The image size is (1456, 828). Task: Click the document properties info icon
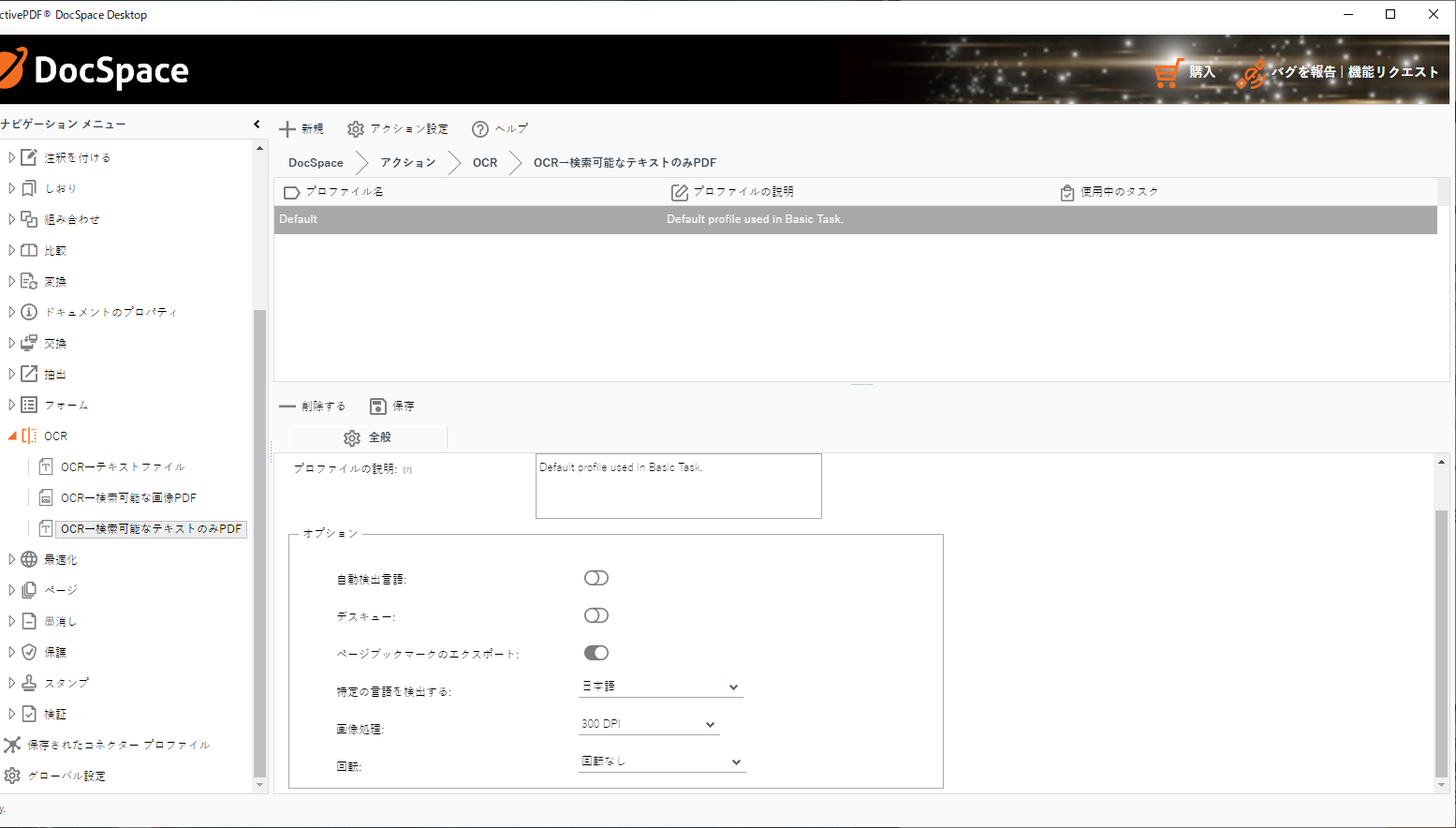tap(29, 312)
